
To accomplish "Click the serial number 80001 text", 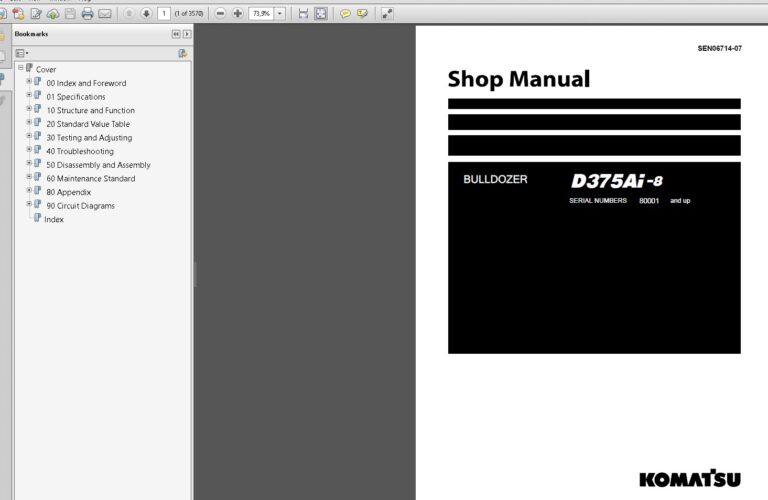I will (x=649, y=201).
